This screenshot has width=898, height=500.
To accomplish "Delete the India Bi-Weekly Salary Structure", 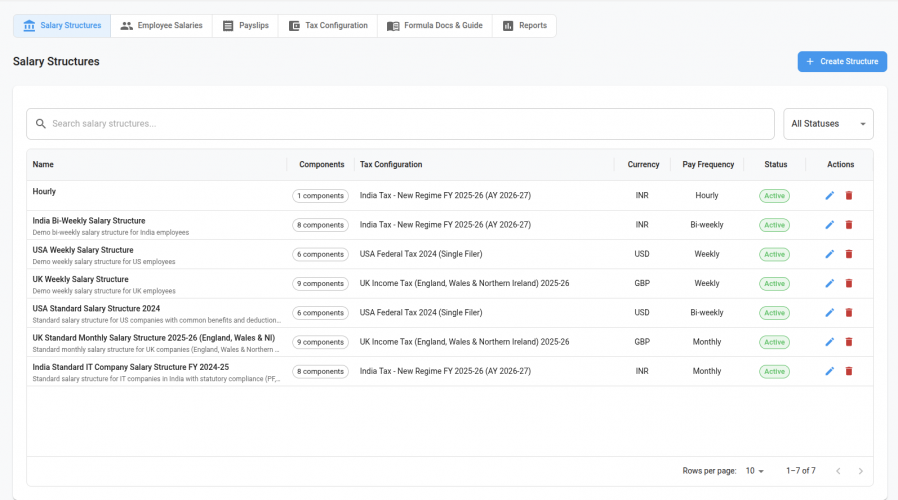I will click(849, 225).
